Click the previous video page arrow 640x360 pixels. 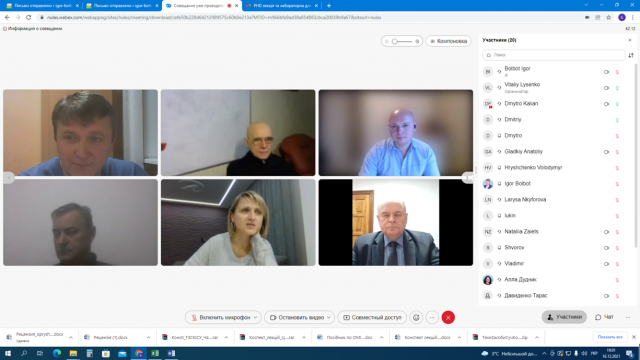tap(9, 178)
